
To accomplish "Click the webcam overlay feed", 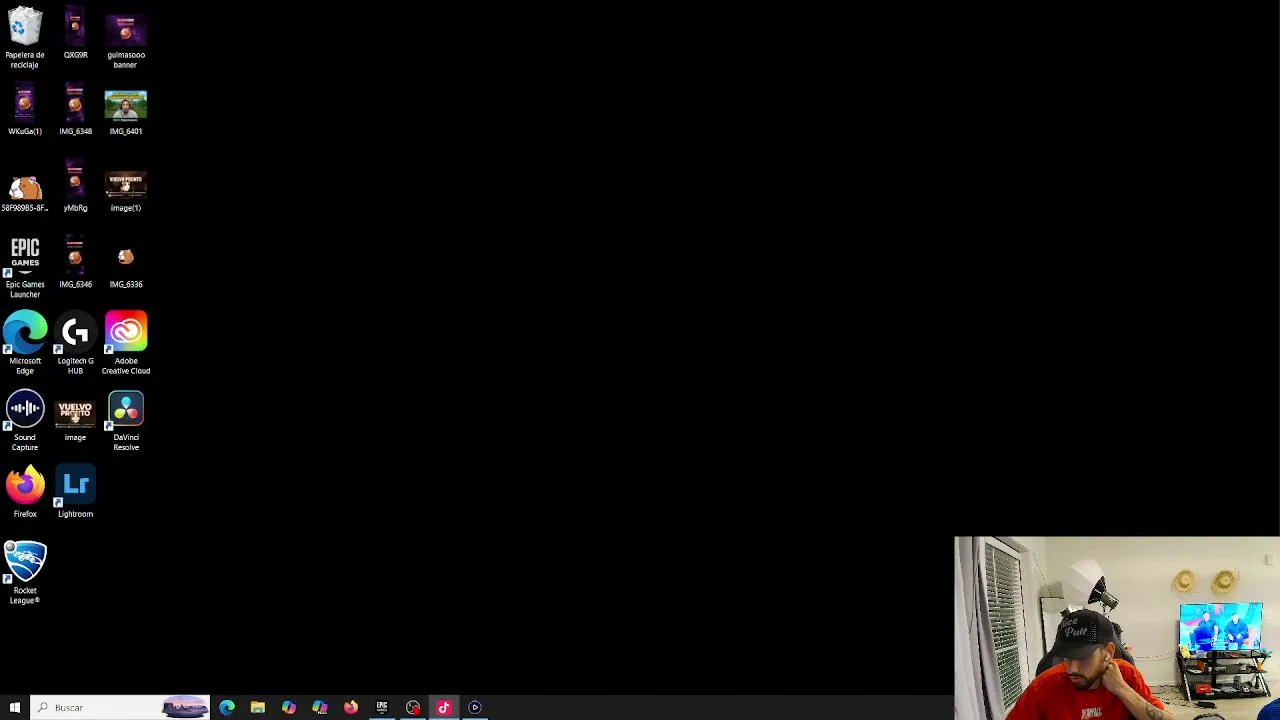I will (x=1117, y=628).
